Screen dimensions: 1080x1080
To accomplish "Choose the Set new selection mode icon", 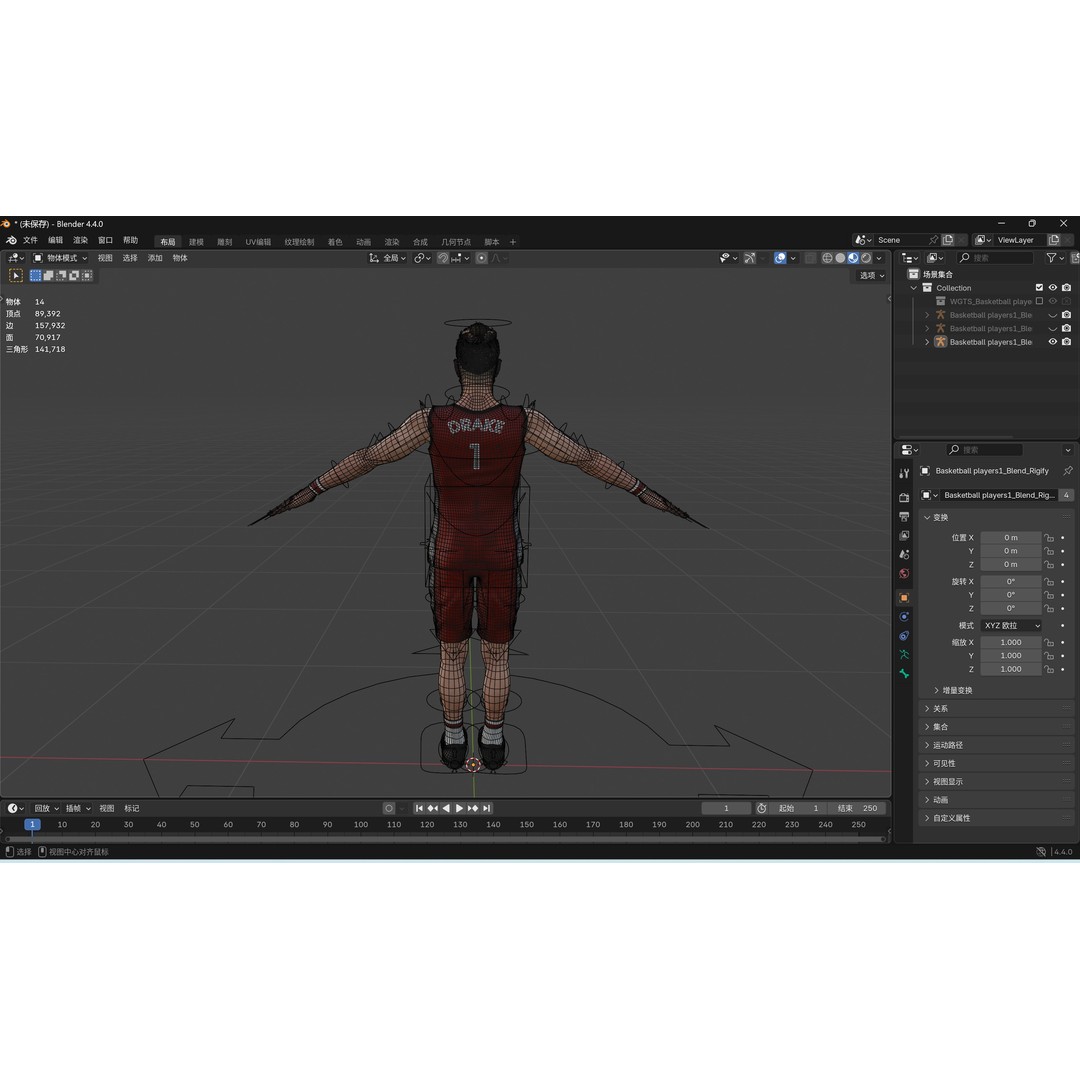I will 36,276.
